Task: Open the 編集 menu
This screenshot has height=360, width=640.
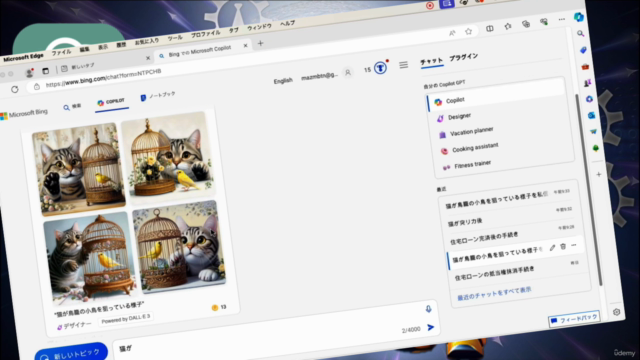Action: pos(84,49)
